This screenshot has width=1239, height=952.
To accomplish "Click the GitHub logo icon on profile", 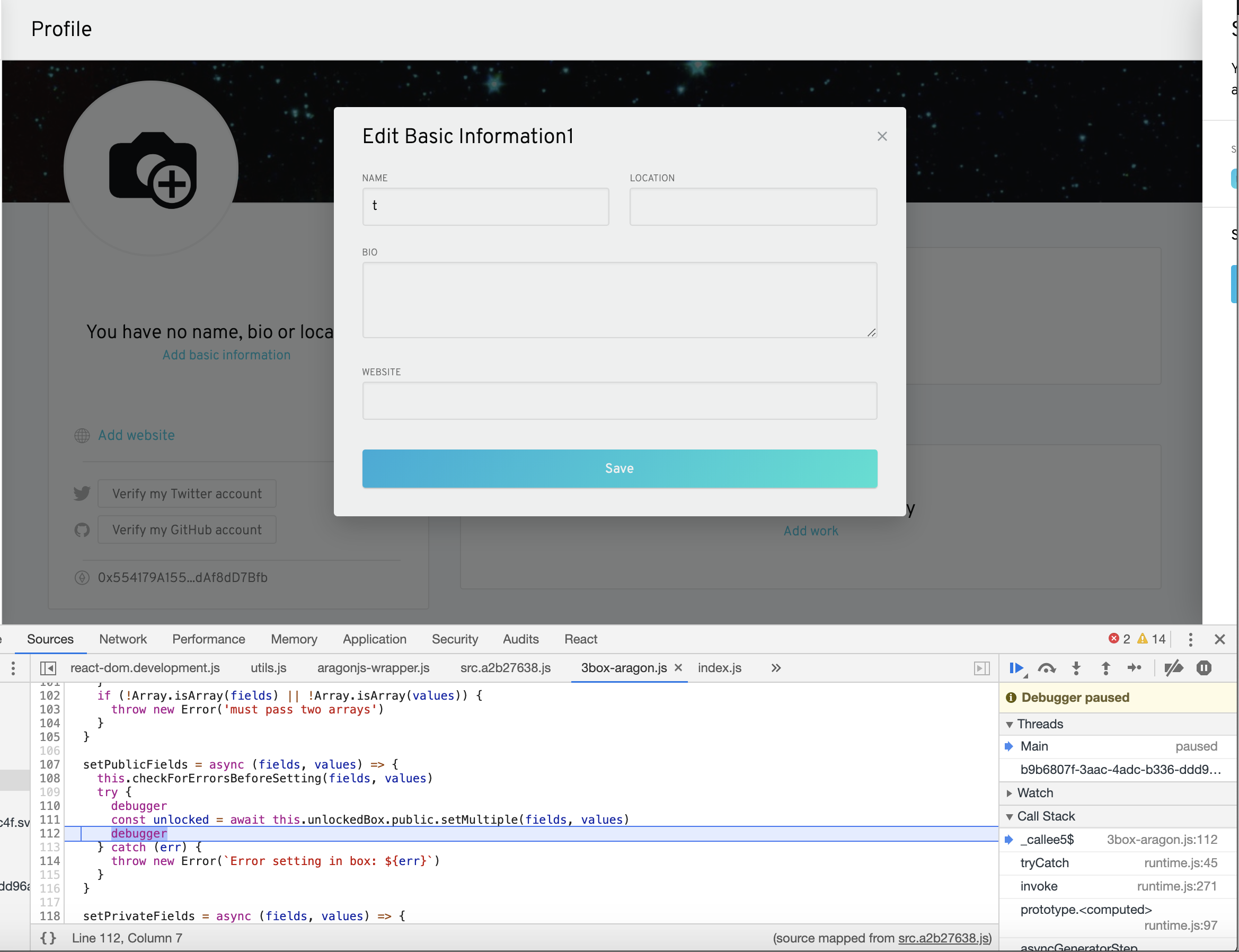I will 82,530.
